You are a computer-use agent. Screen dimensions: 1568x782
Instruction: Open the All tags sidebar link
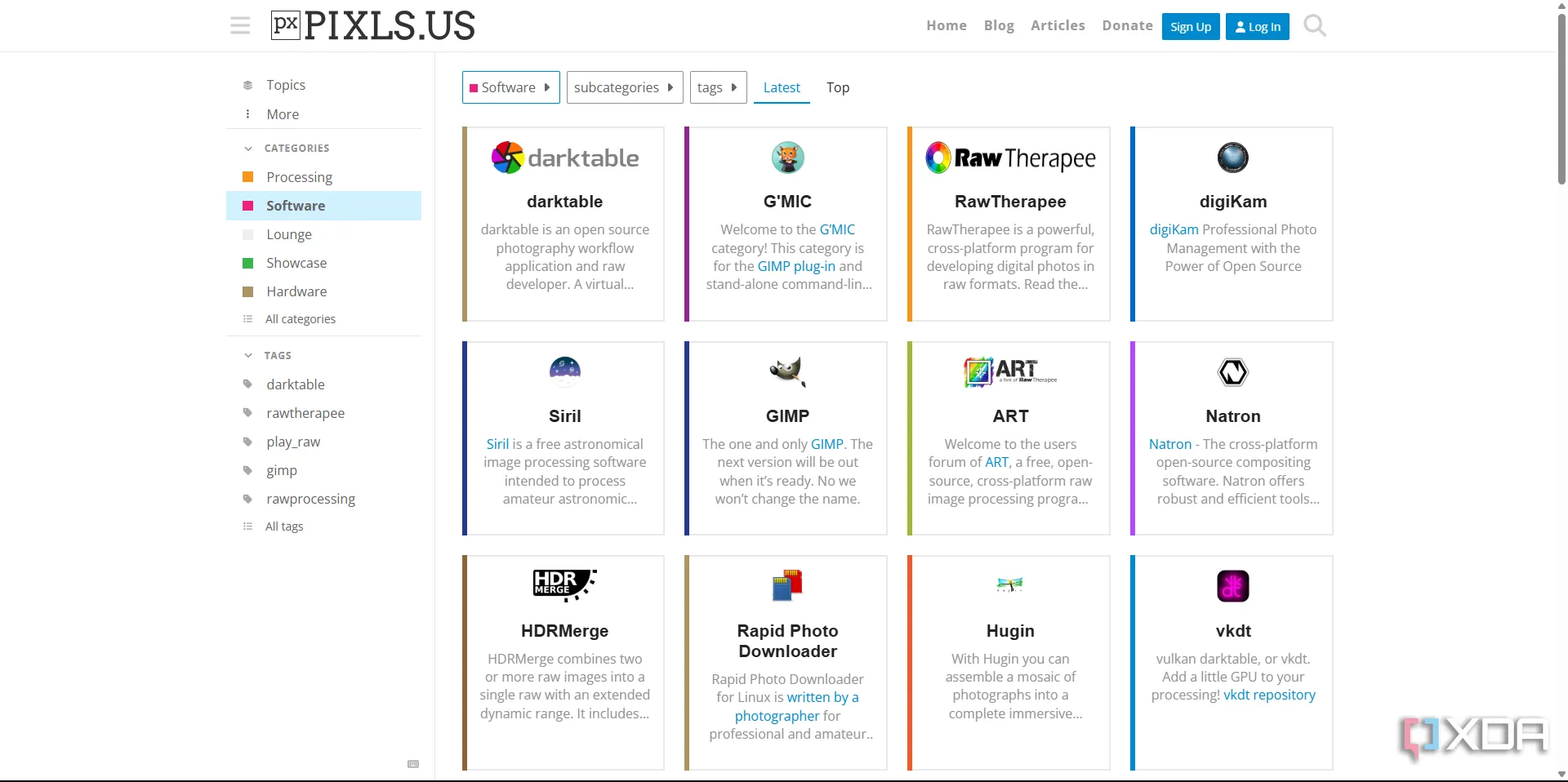pos(284,527)
